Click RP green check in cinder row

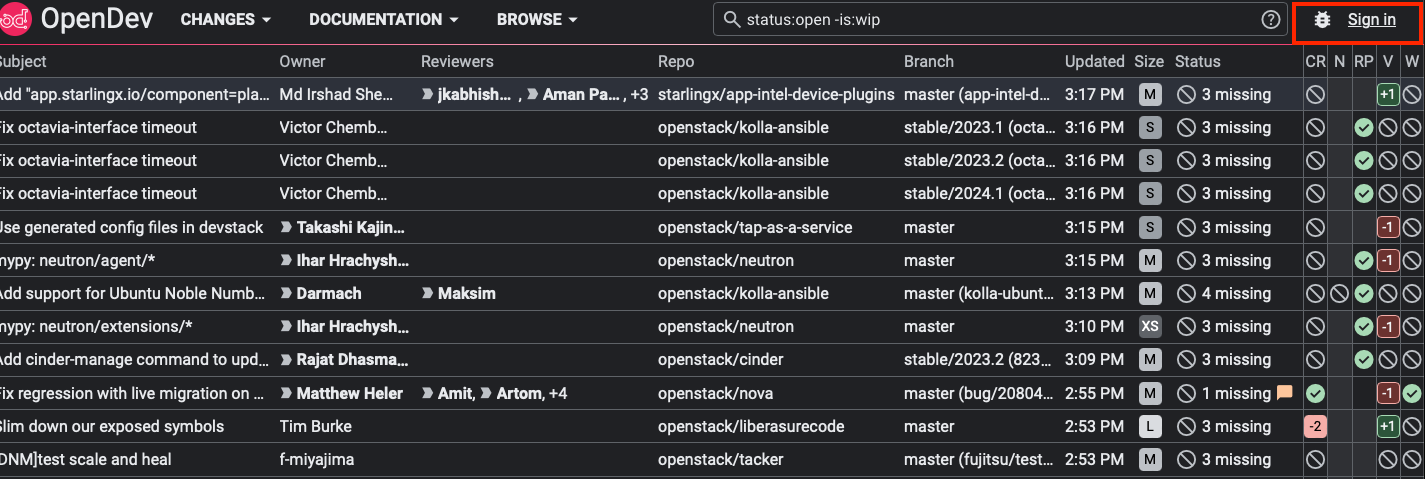point(1363,360)
